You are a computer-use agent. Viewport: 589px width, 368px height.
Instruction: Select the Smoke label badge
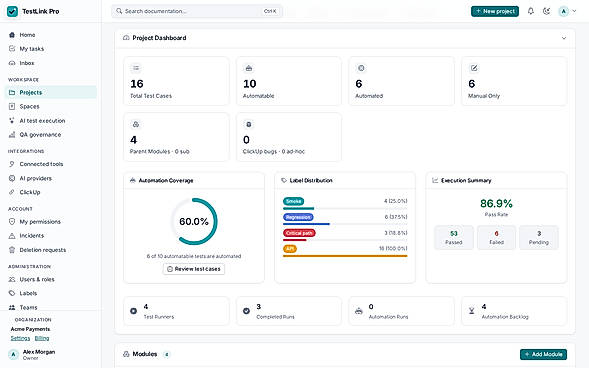point(293,201)
